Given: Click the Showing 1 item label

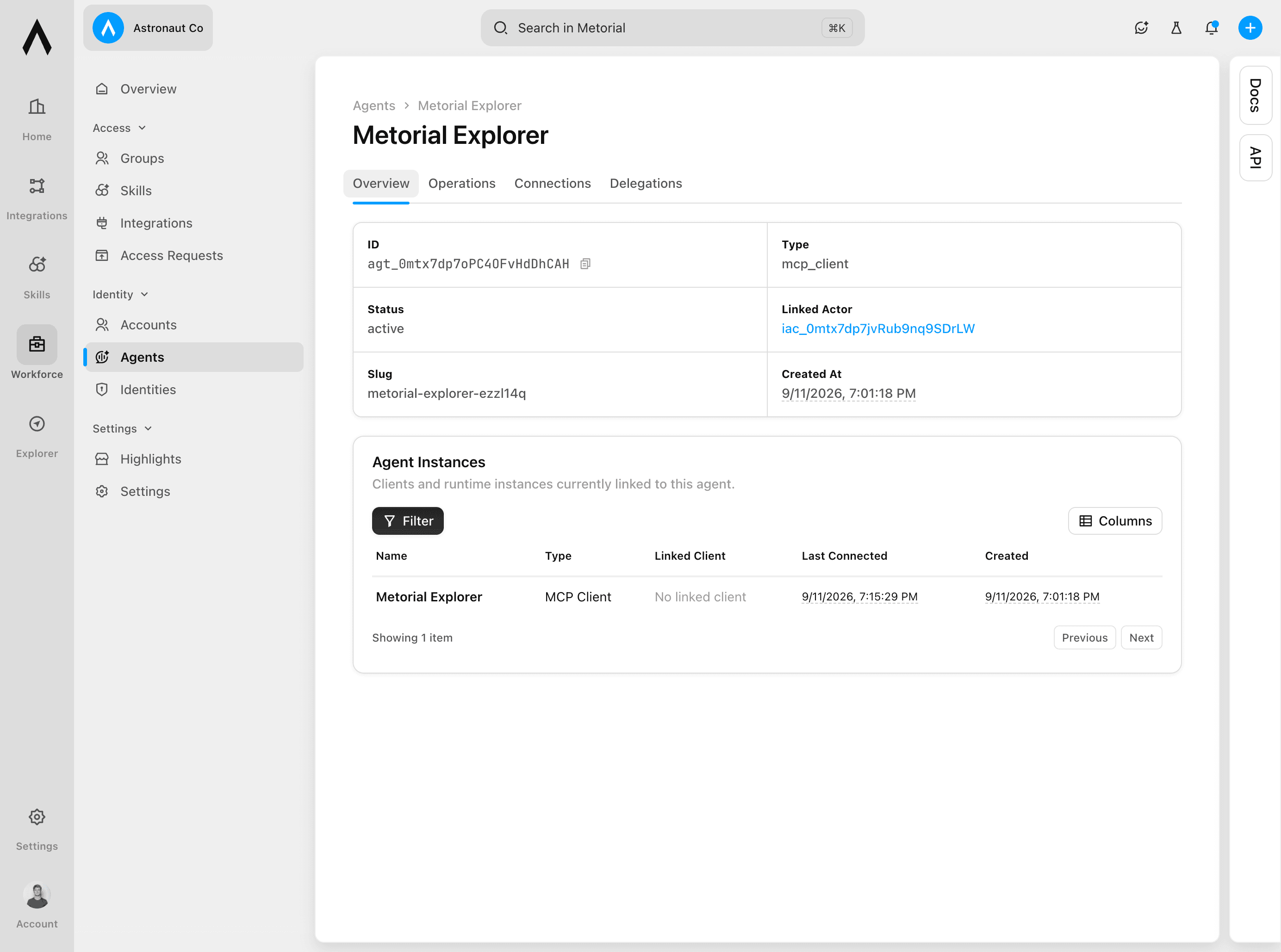Looking at the screenshot, I should coord(412,638).
